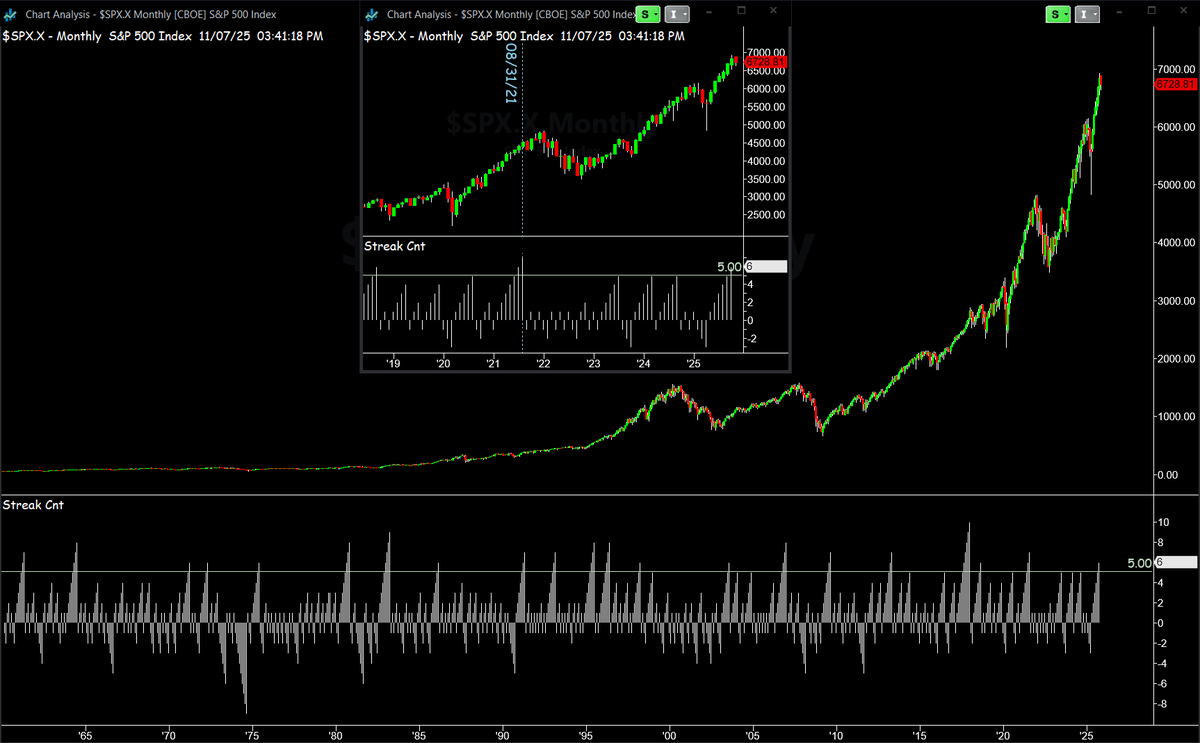Click the '75 year label on main time axis
This screenshot has width=1200, height=743.
[253, 734]
